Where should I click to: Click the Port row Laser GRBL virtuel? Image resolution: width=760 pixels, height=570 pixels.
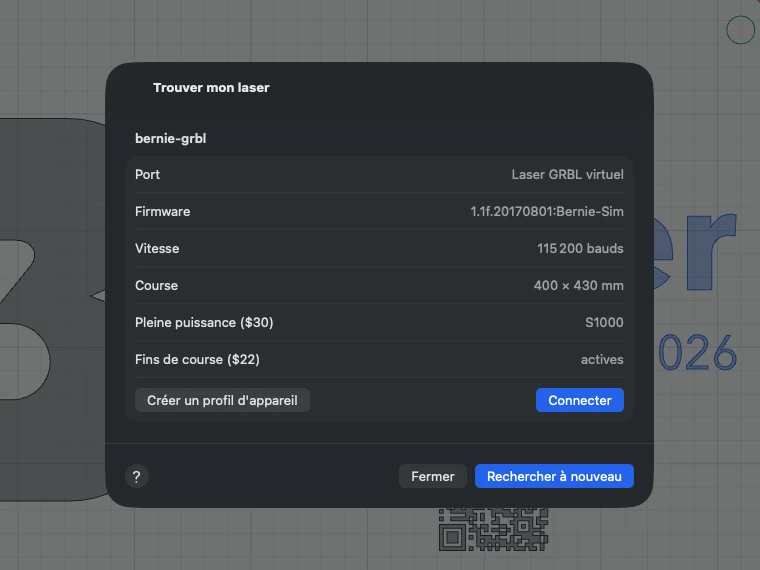(380, 174)
